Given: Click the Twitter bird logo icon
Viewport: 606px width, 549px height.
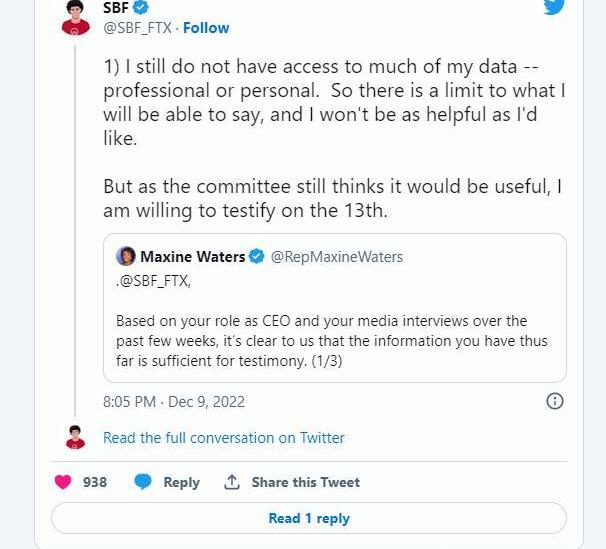Looking at the screenshot, I should [553, 6].
